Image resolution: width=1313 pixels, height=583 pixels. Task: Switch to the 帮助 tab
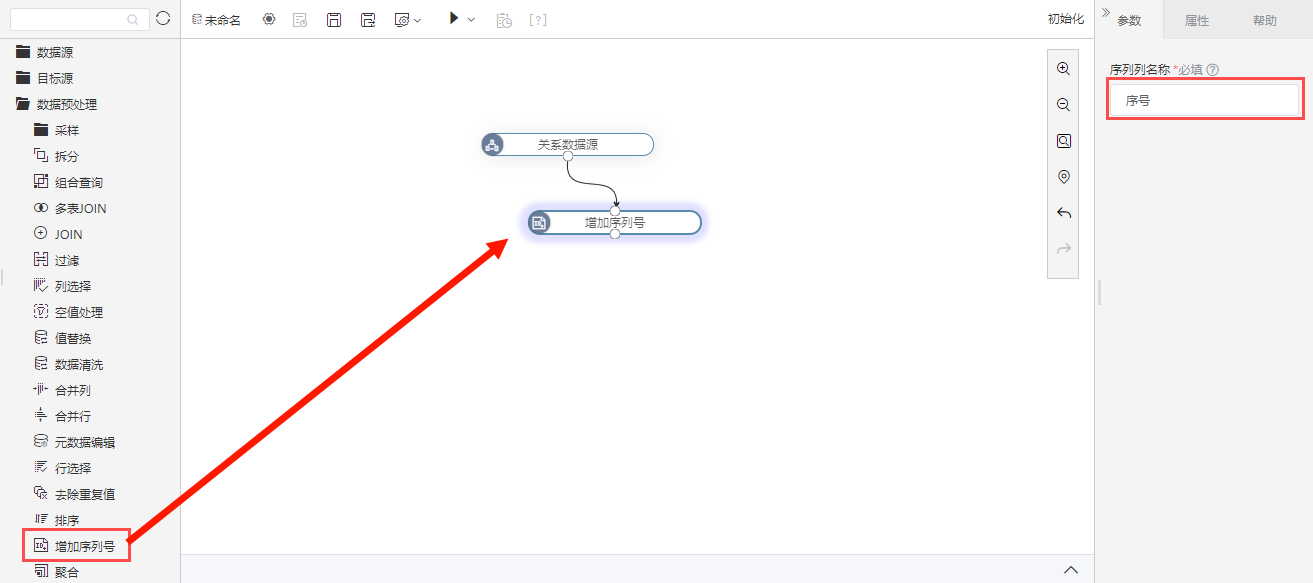click(x=1265, y=20)
